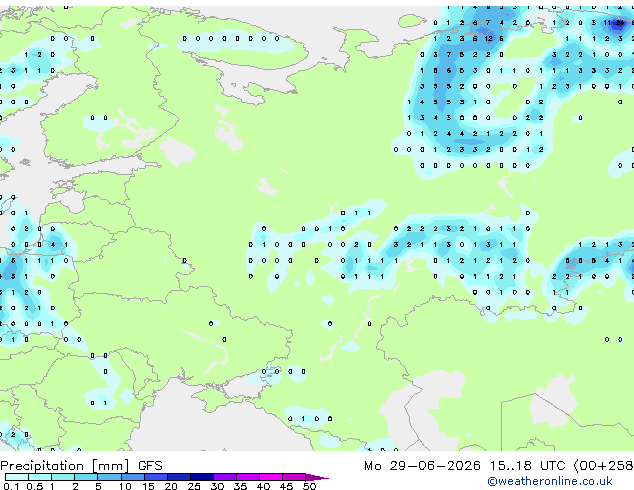Click the 40–45 mm magenta legend box
The height and width of the screenshot is (490, 634).
coord(271,477)
